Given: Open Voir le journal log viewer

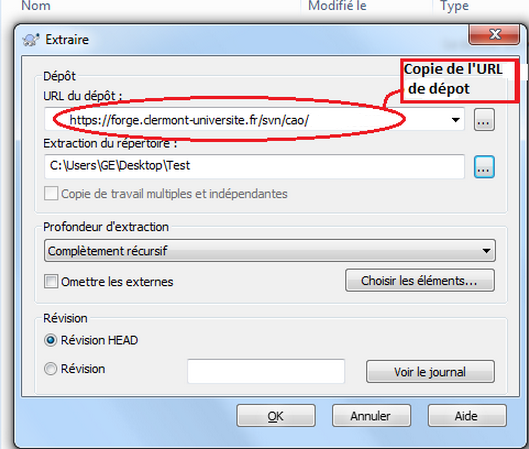Looking at the screenshot, I should 430,372.
